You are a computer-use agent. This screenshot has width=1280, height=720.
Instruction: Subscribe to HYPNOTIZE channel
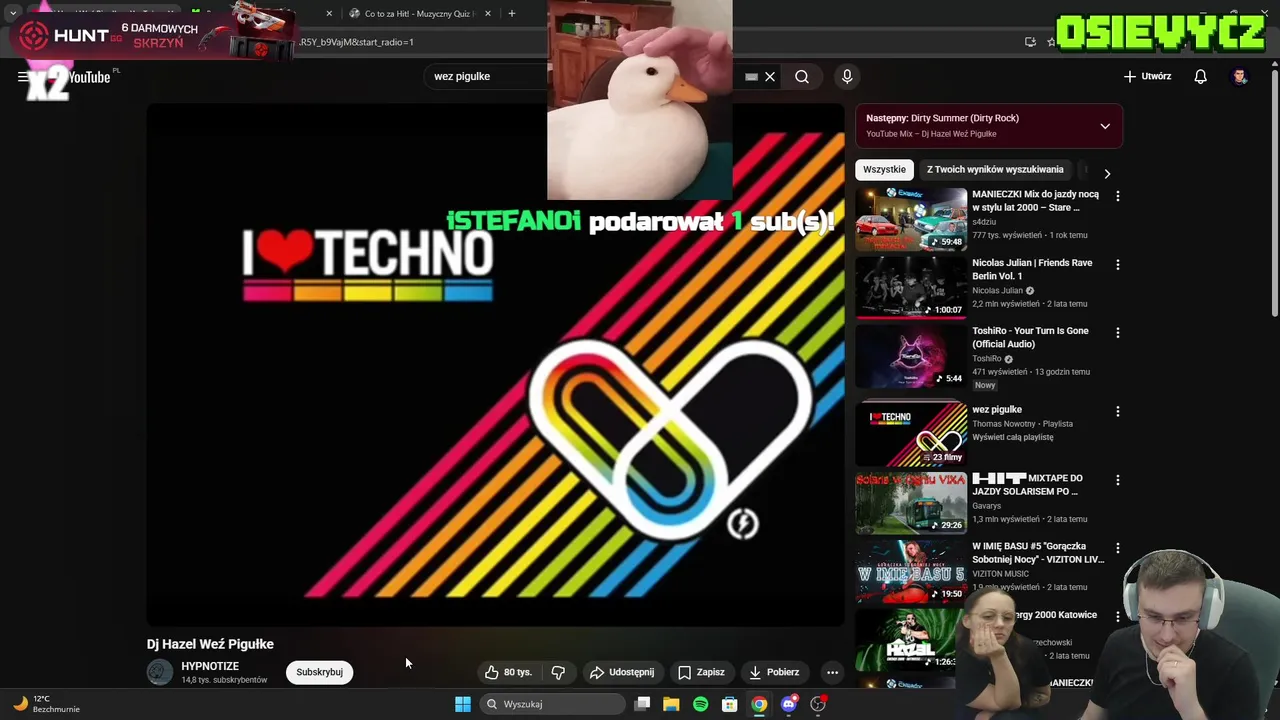(x=319, y=672)
